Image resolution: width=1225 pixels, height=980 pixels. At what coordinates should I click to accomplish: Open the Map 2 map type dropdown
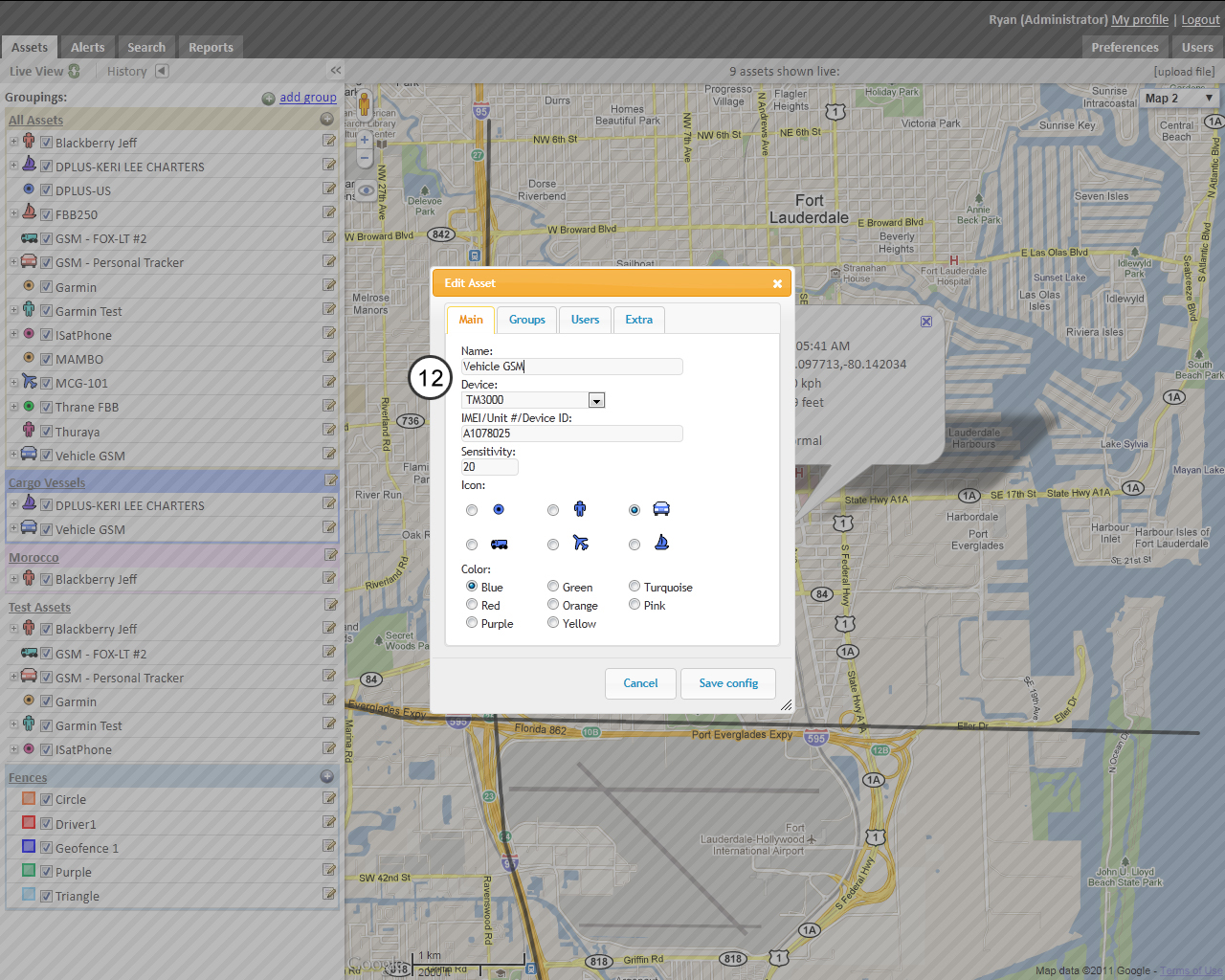pyautogui.click(x=1179, y=99)
